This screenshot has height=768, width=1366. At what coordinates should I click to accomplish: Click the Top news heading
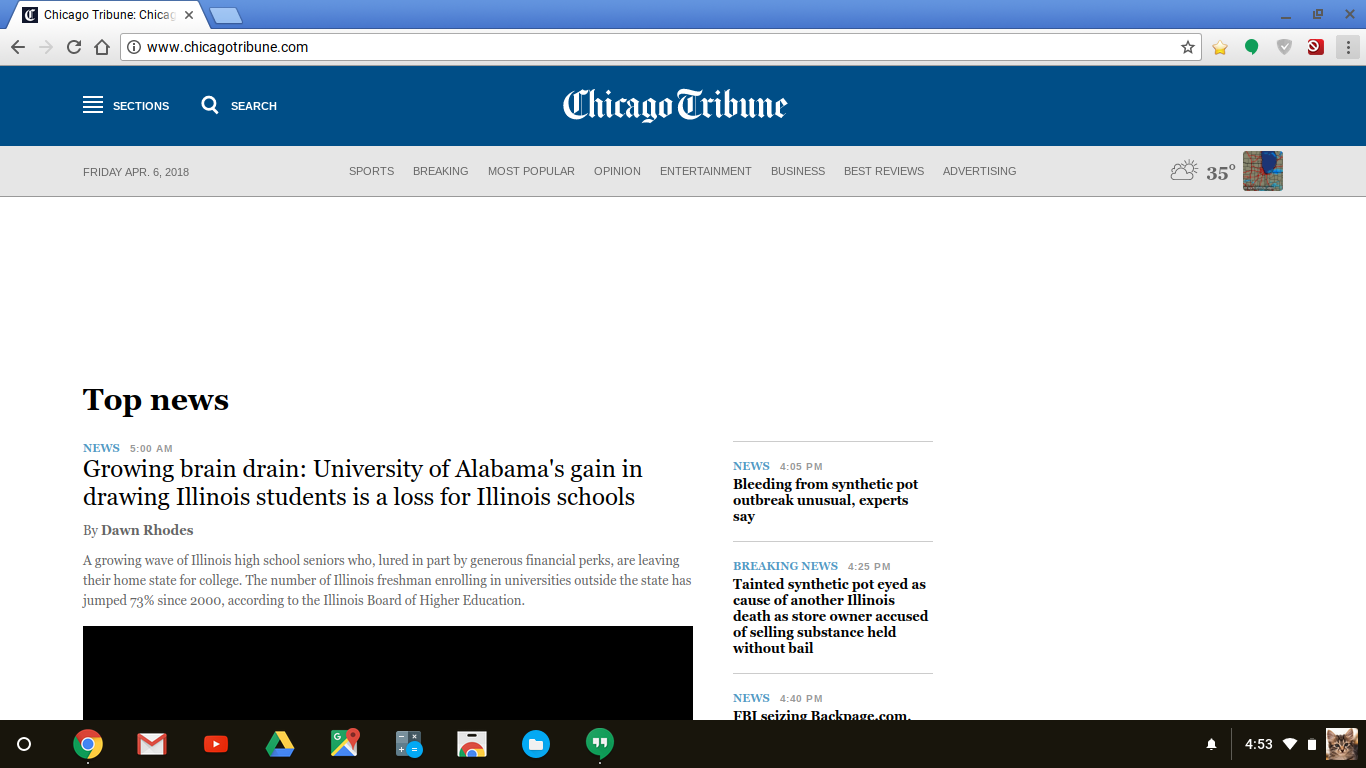click(156, 400)
